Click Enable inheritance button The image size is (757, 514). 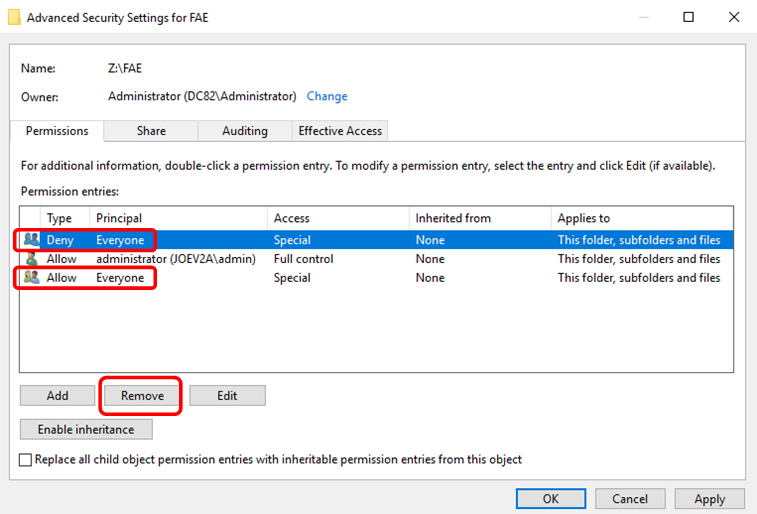click(x=86, y=429)
